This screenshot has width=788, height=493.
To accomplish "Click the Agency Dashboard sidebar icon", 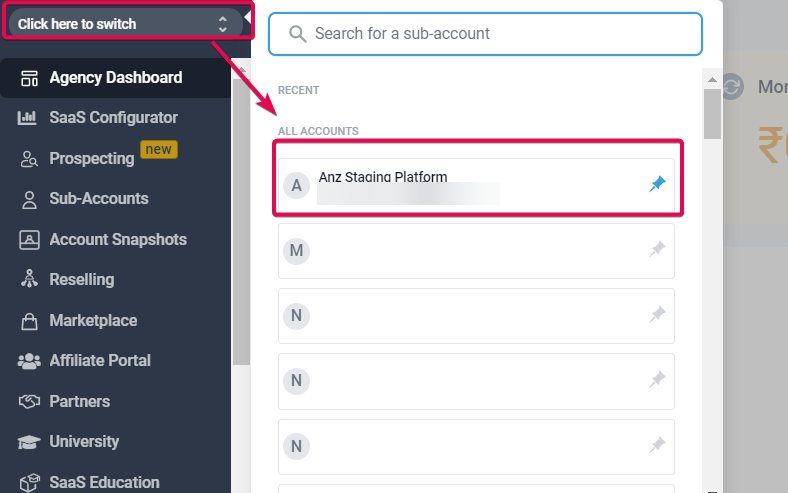I will point(29,78).
